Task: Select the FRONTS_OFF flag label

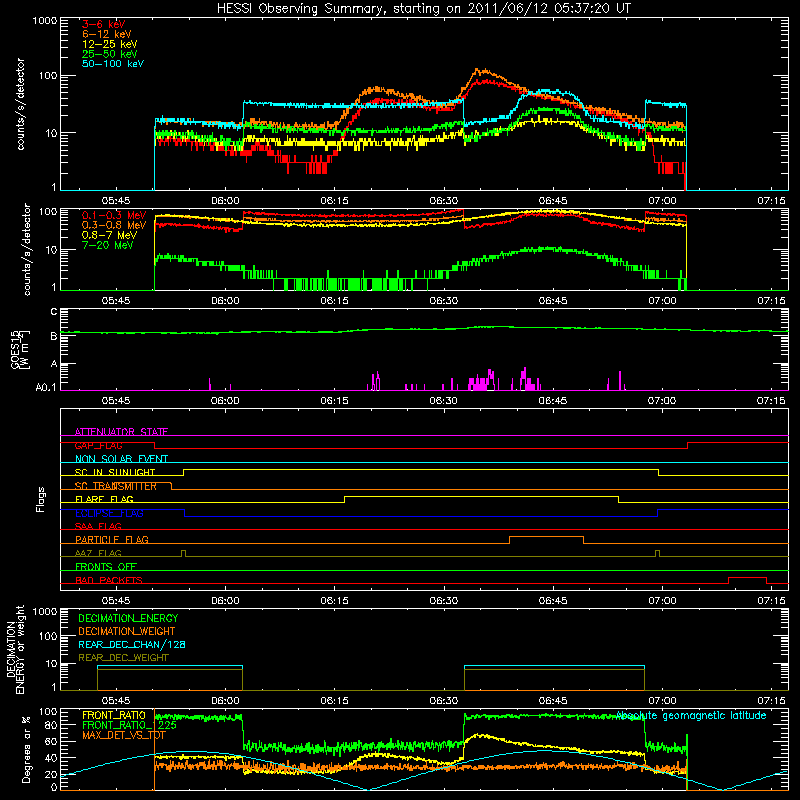Action: coord(106,566)
